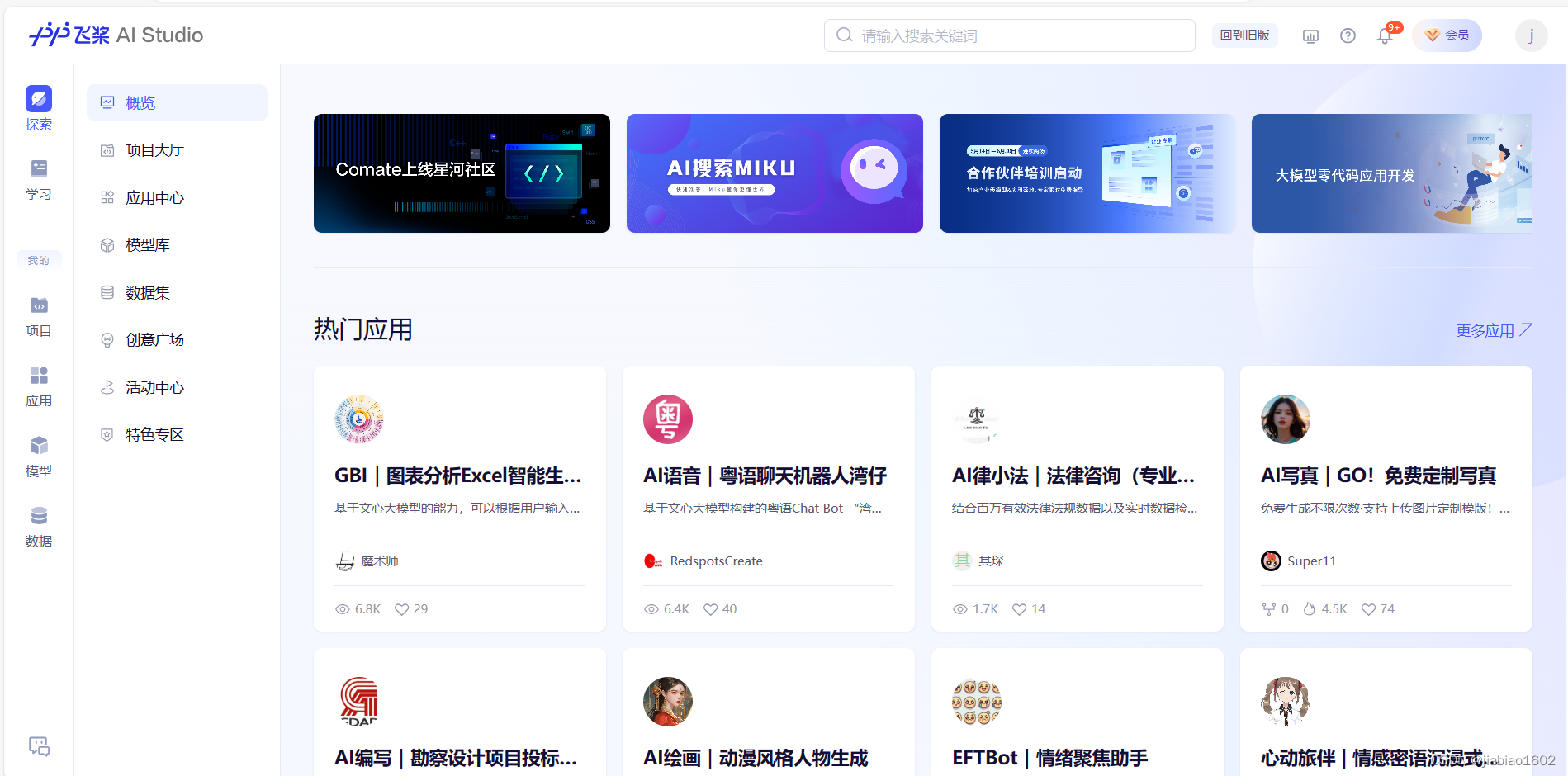1568x776 pixels.
Task: Click the 热门应用 section heading
Action: pos(363,330)
